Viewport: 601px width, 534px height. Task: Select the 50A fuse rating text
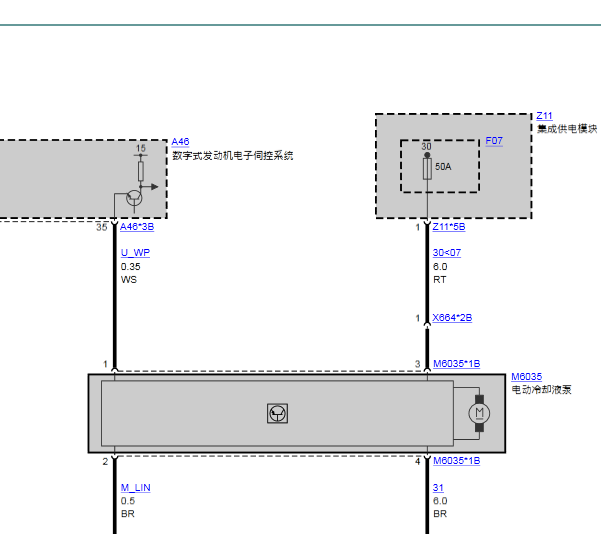443,166
